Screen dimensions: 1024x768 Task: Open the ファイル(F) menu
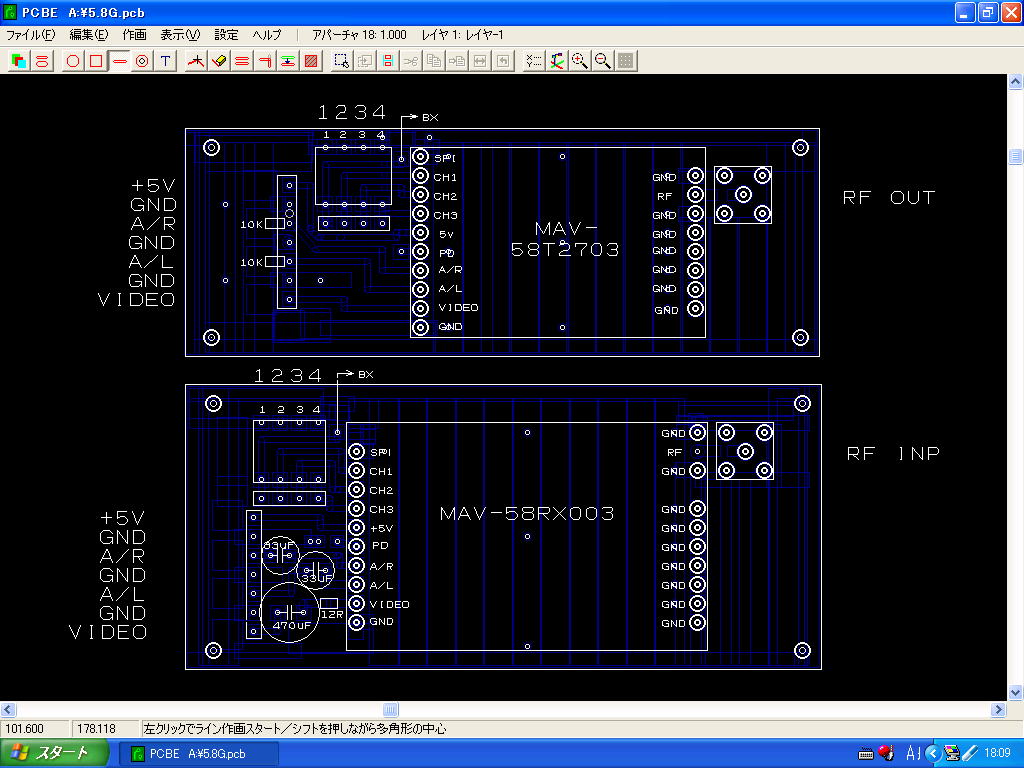point(30,35)
